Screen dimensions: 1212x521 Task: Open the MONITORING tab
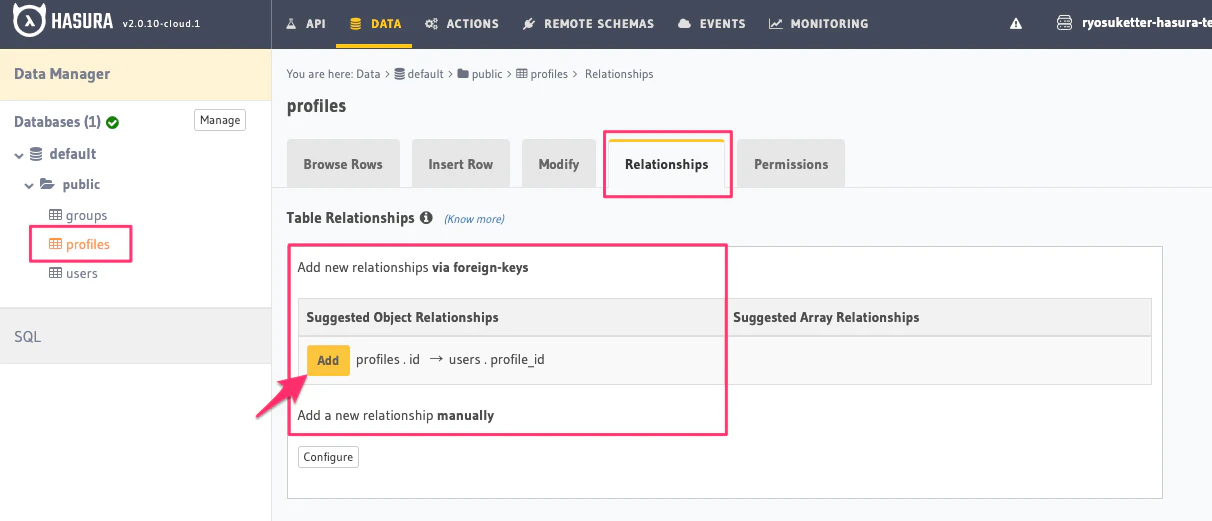click(819, 23)
